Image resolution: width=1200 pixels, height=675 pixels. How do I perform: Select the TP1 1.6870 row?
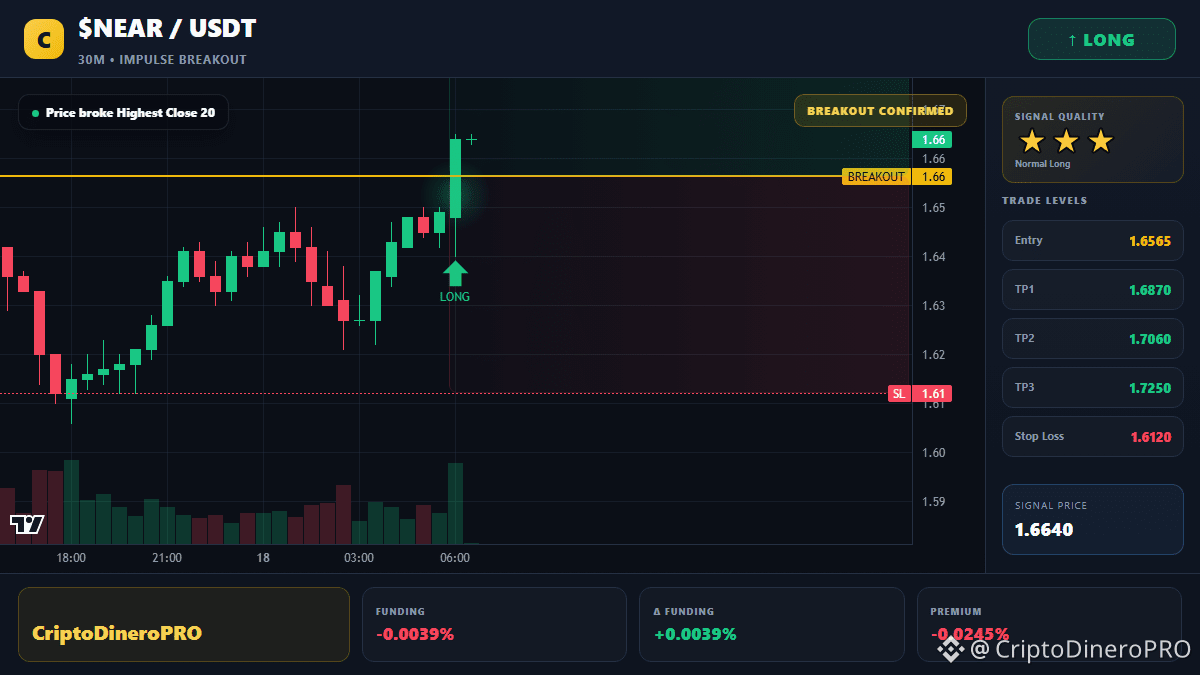(x=1093, y=289)
